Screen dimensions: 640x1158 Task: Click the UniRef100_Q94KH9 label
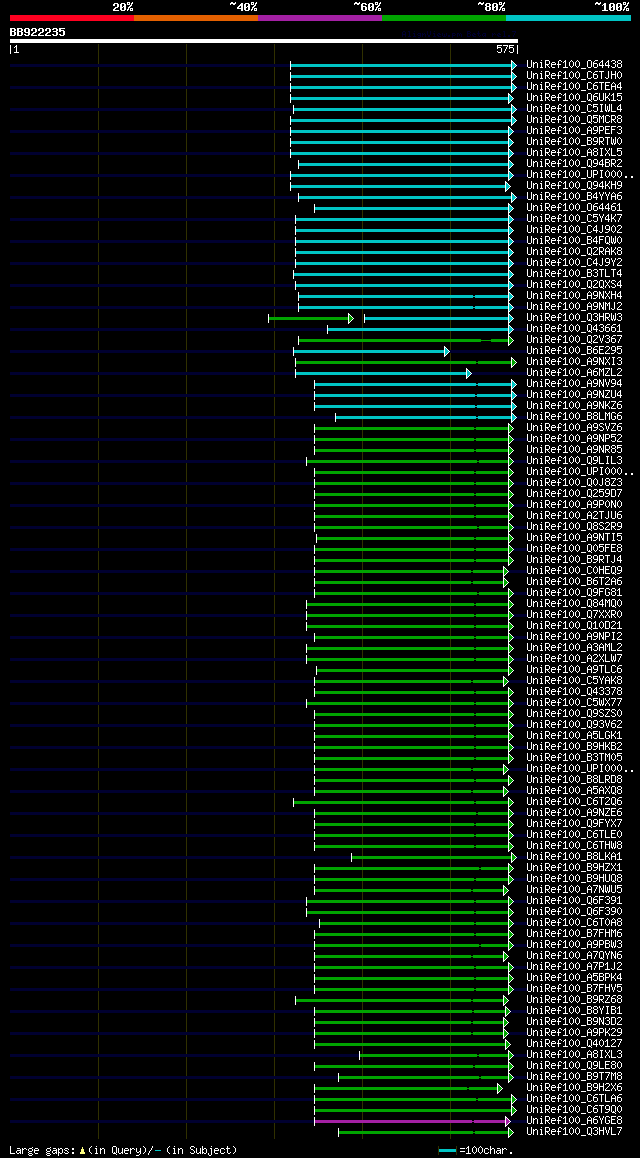[574, 185]
